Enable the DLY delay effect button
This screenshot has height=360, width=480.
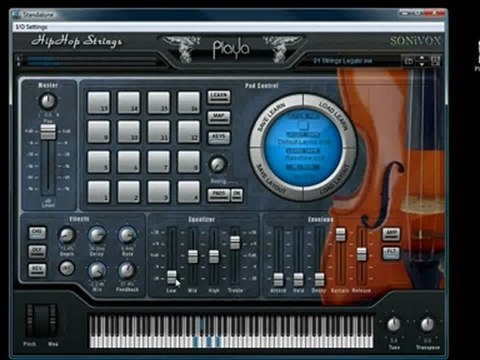(x=37, y=251)
